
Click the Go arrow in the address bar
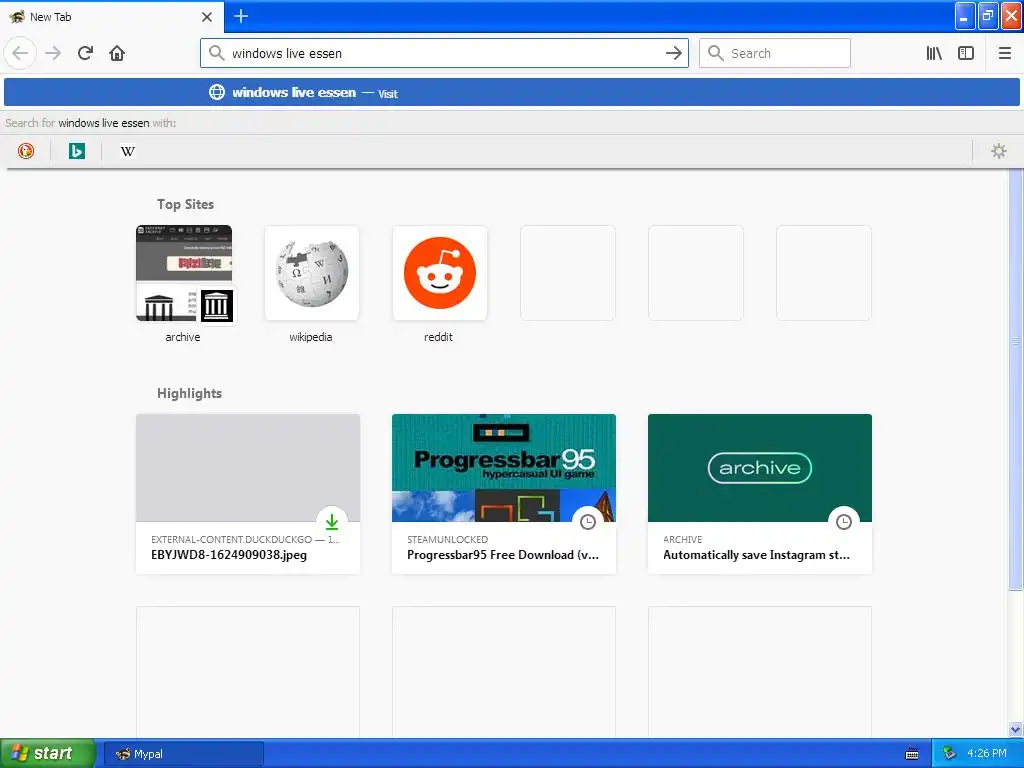673,53
